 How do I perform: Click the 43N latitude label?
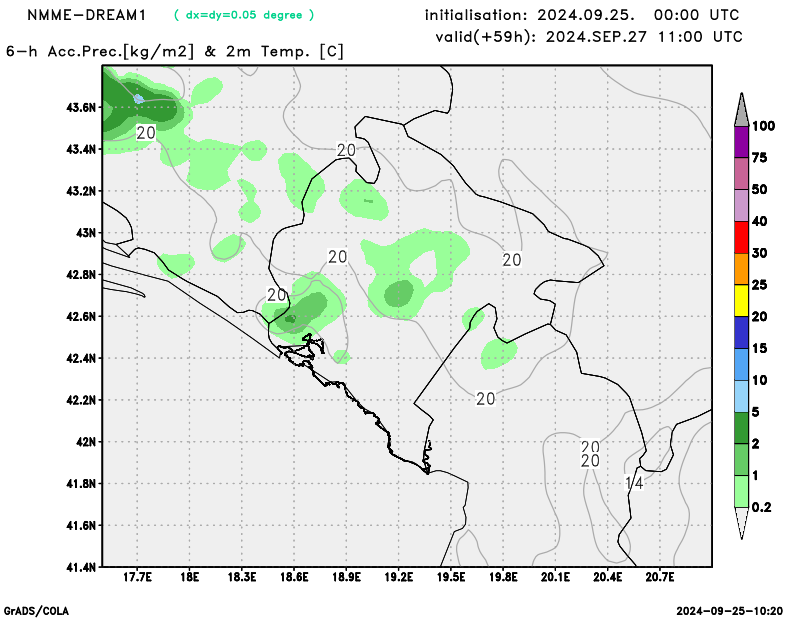pos(86,233)
